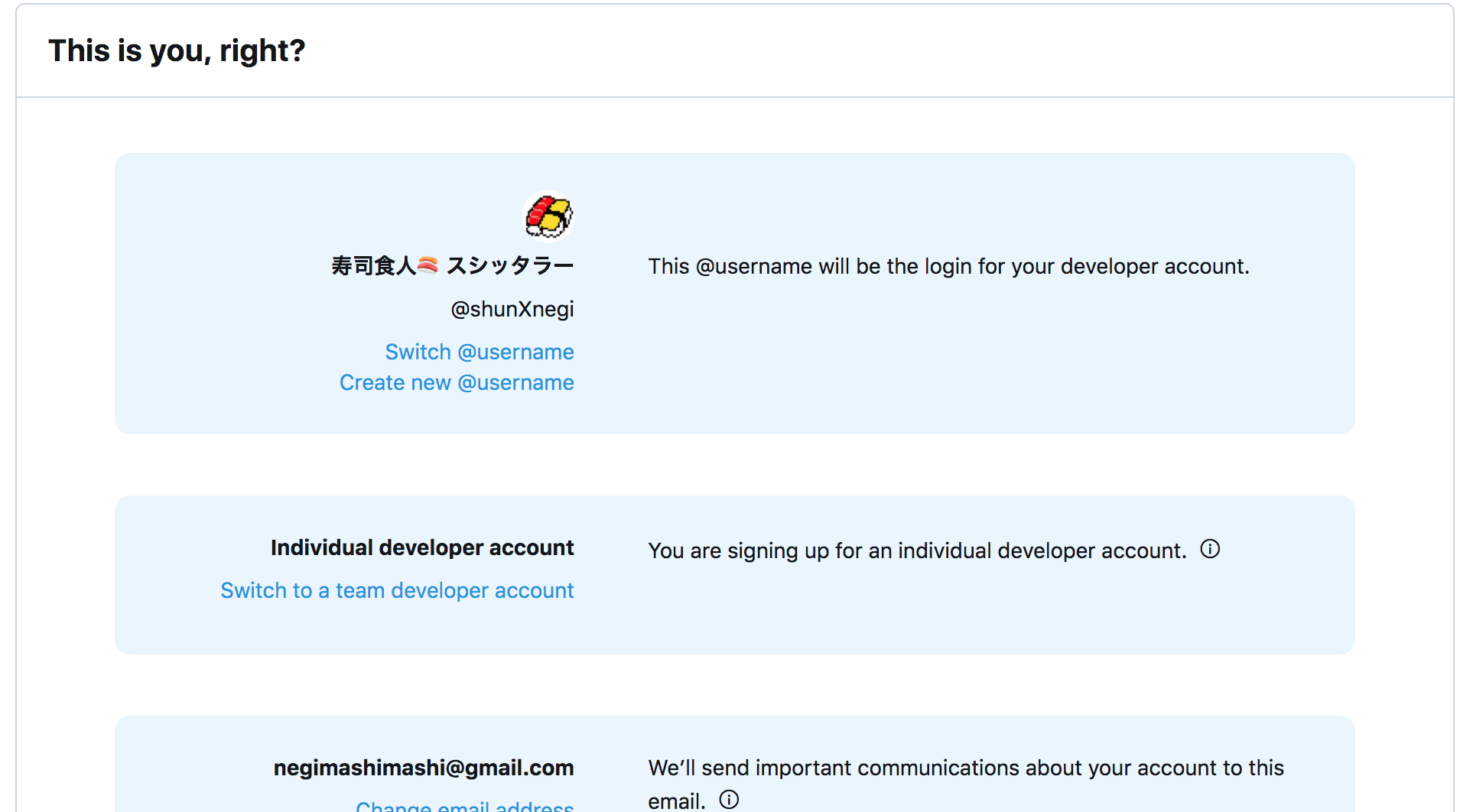Open the info icon after the email notice
This screenshot has width=1473, height=812.
[730, 799]
